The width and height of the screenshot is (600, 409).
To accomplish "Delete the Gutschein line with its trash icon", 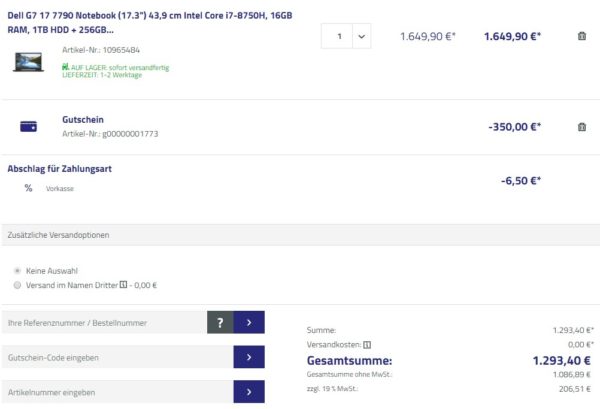I will pyautogui.click(x=582, y=127).
